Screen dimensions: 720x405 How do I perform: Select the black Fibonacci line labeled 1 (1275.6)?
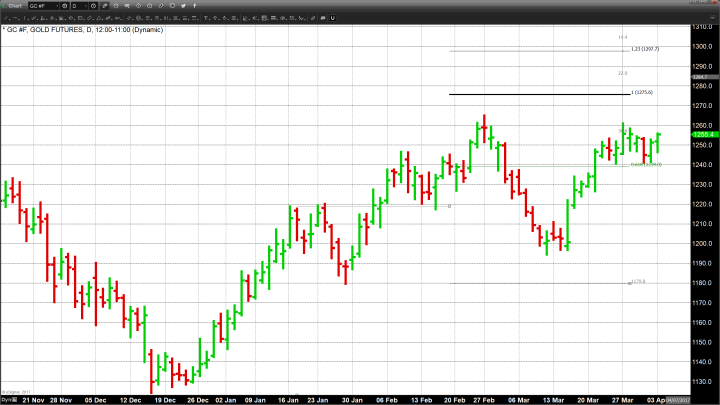540,94
